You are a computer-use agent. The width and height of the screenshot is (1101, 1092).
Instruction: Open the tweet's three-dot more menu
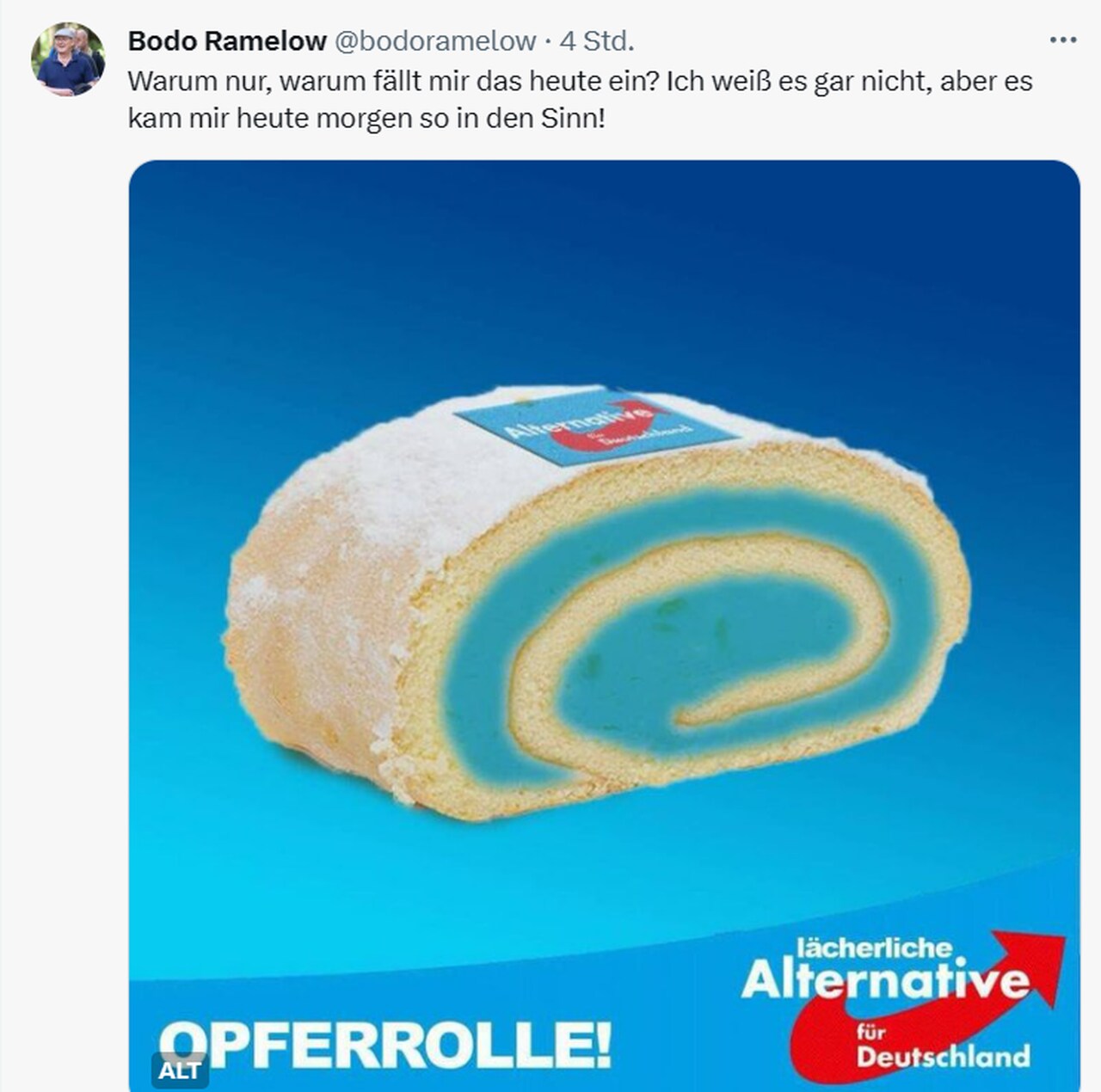coord(1062,40)
